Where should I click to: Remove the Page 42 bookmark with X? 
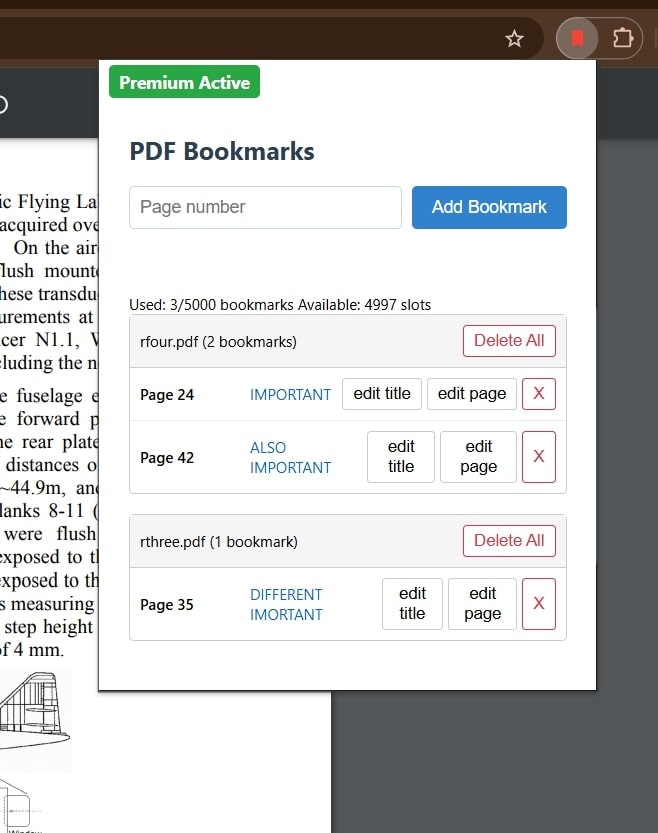(x=539, y=457)
